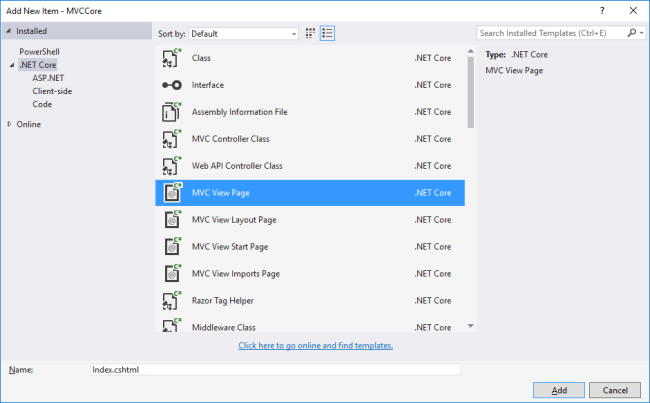Collapse the Installed section

[8, 31]
